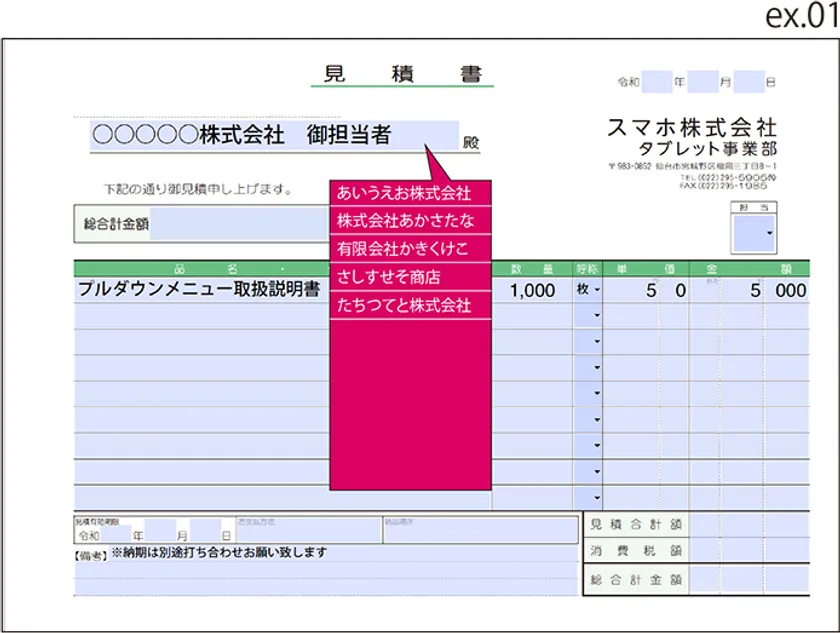Viewport: 840px width, 633px height.
Task: Click the お支払方法 field
Action: [310, 530]
